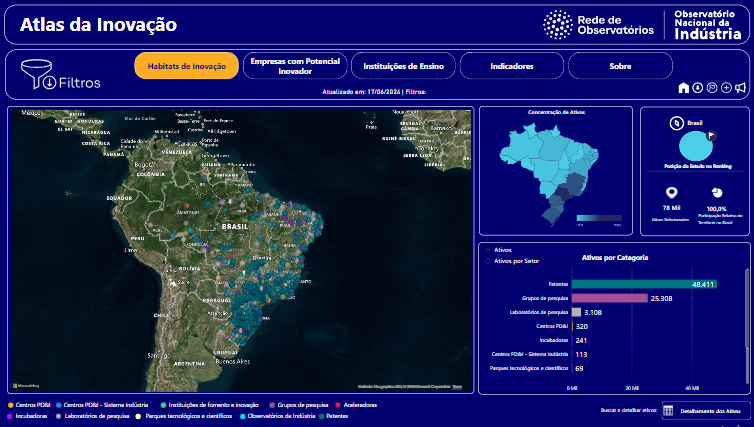This screenshot has height=427, width=754.
Task: Go to the Indicadores tab
Action: (x=512, y=66)
